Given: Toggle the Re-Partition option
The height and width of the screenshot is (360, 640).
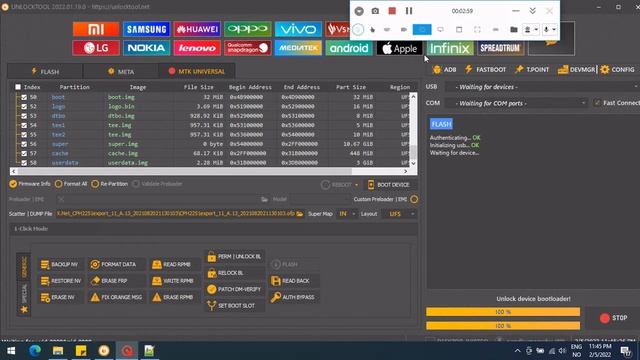Looking at the screenshot, I should pyautogui.click(x=110, y=184).
